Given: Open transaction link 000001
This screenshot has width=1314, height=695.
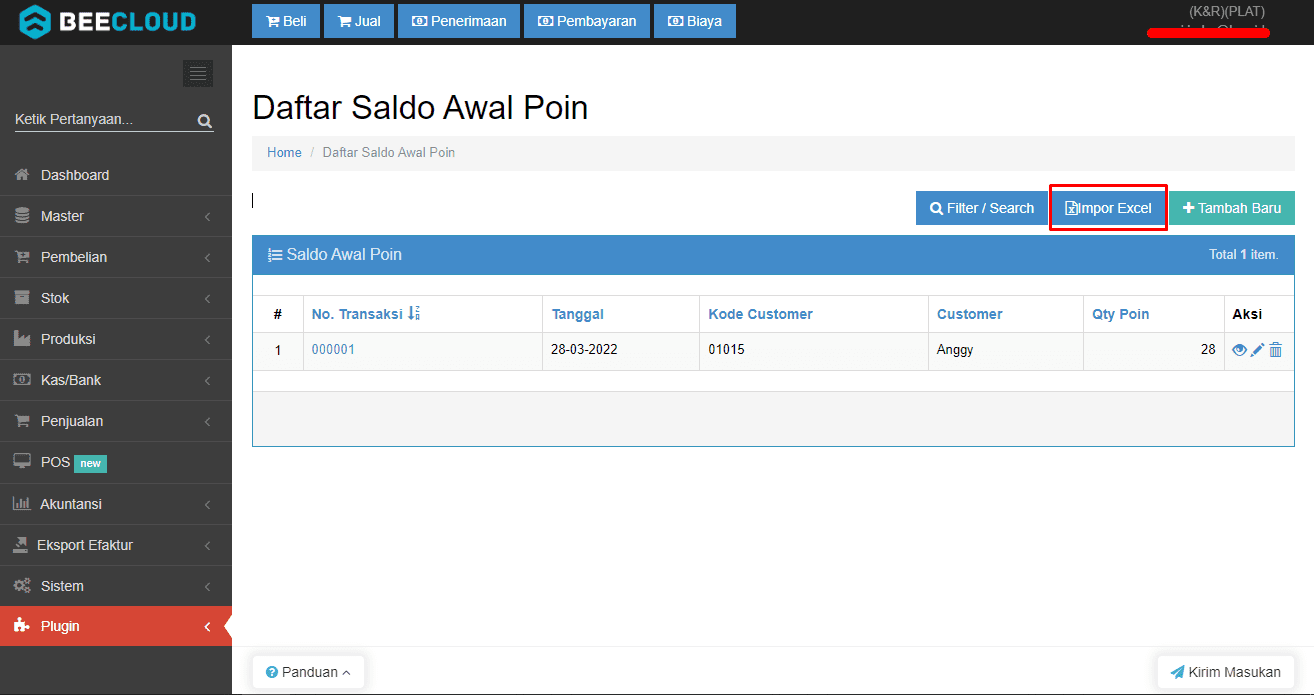Looking at the screenshot, I should click(333, 350).
